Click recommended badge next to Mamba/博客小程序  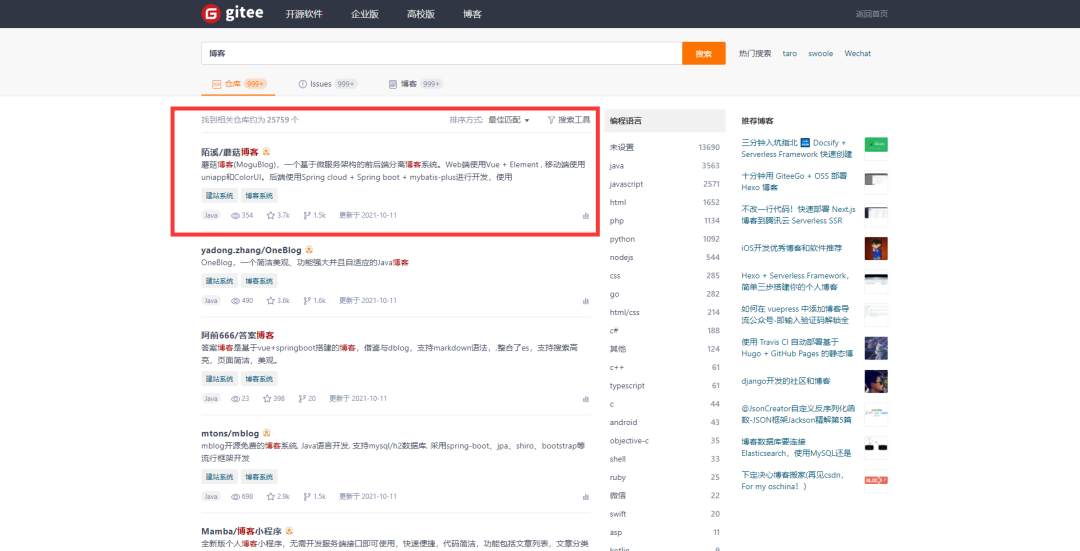point(289,531)
